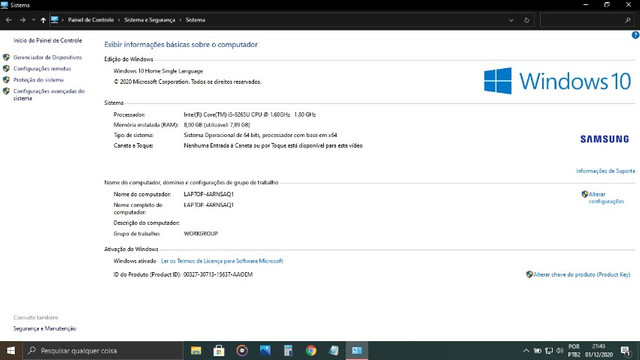Switch input language POR PTB2
This screenshot has height=360, width=640.
point(574,351)
